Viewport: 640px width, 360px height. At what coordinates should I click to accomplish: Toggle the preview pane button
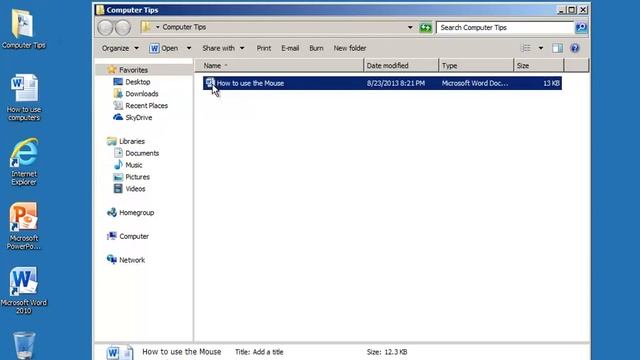[x=557, y=48]
